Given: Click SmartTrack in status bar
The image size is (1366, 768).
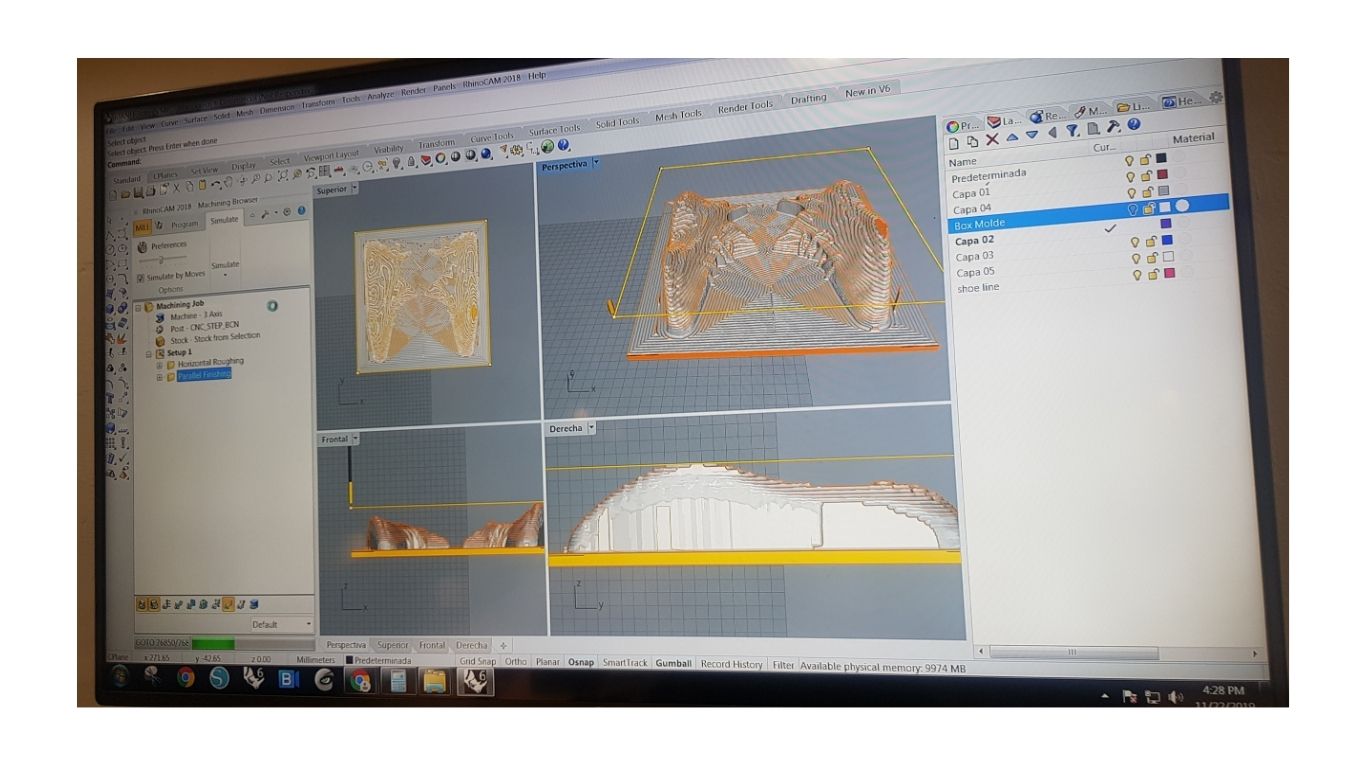Looking at the screenshot, I should pos(625,663).
